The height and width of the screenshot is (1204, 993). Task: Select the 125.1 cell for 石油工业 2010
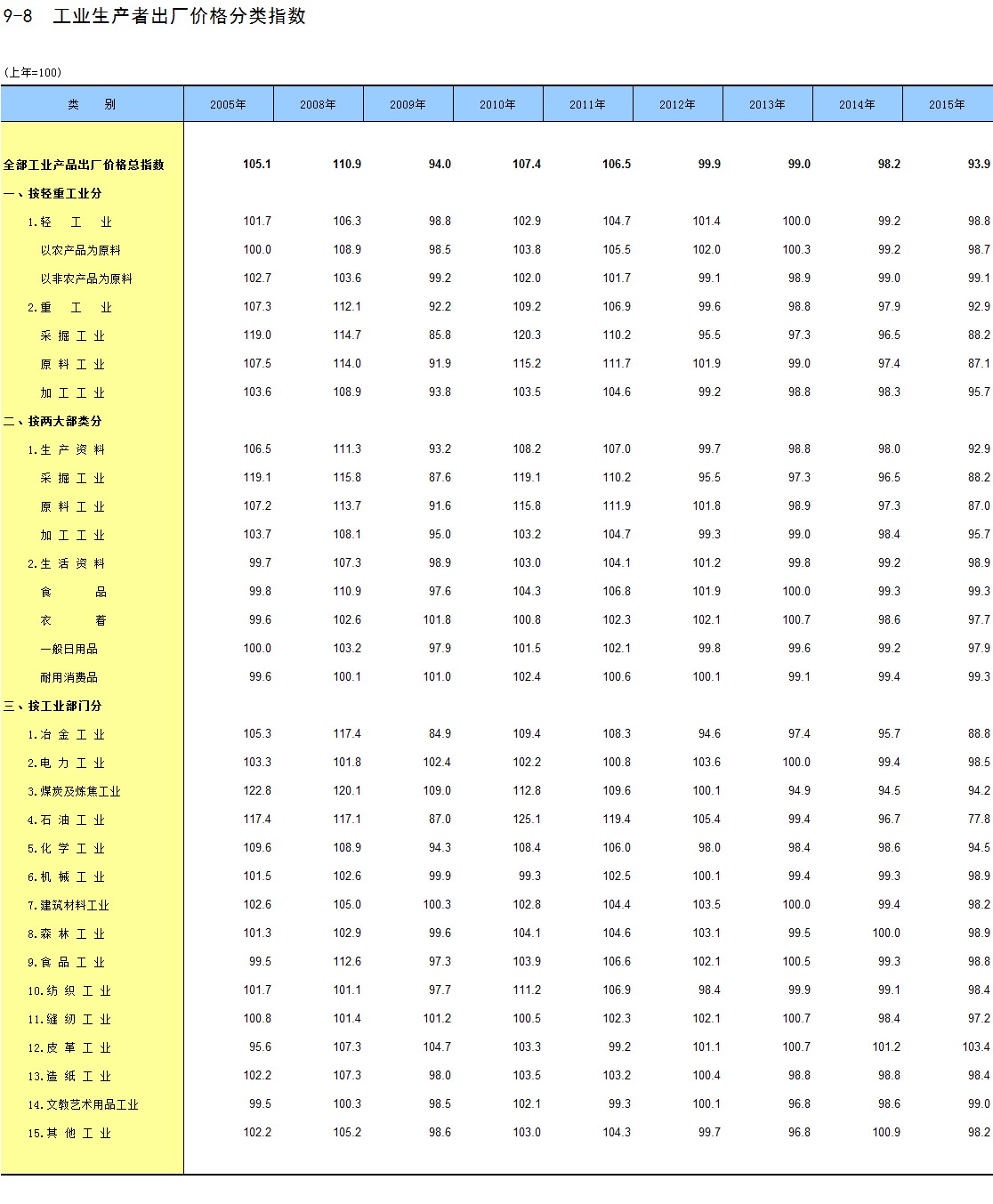tap(526, 819)
